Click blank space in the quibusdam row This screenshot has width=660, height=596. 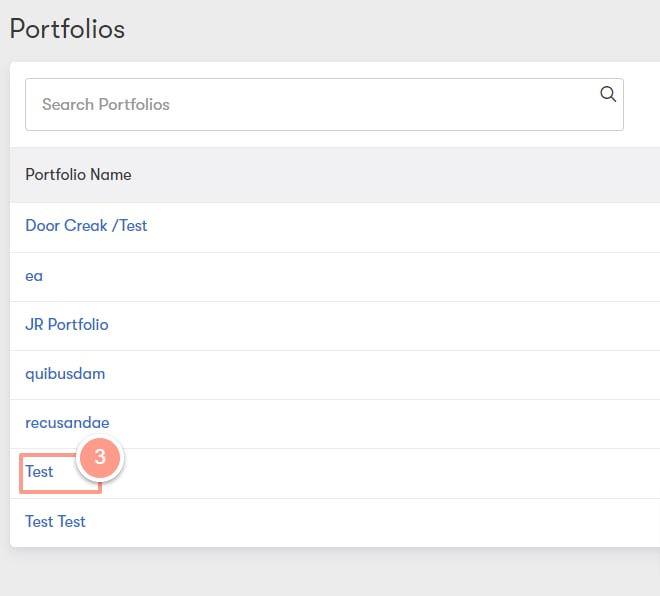coord(379,375)
